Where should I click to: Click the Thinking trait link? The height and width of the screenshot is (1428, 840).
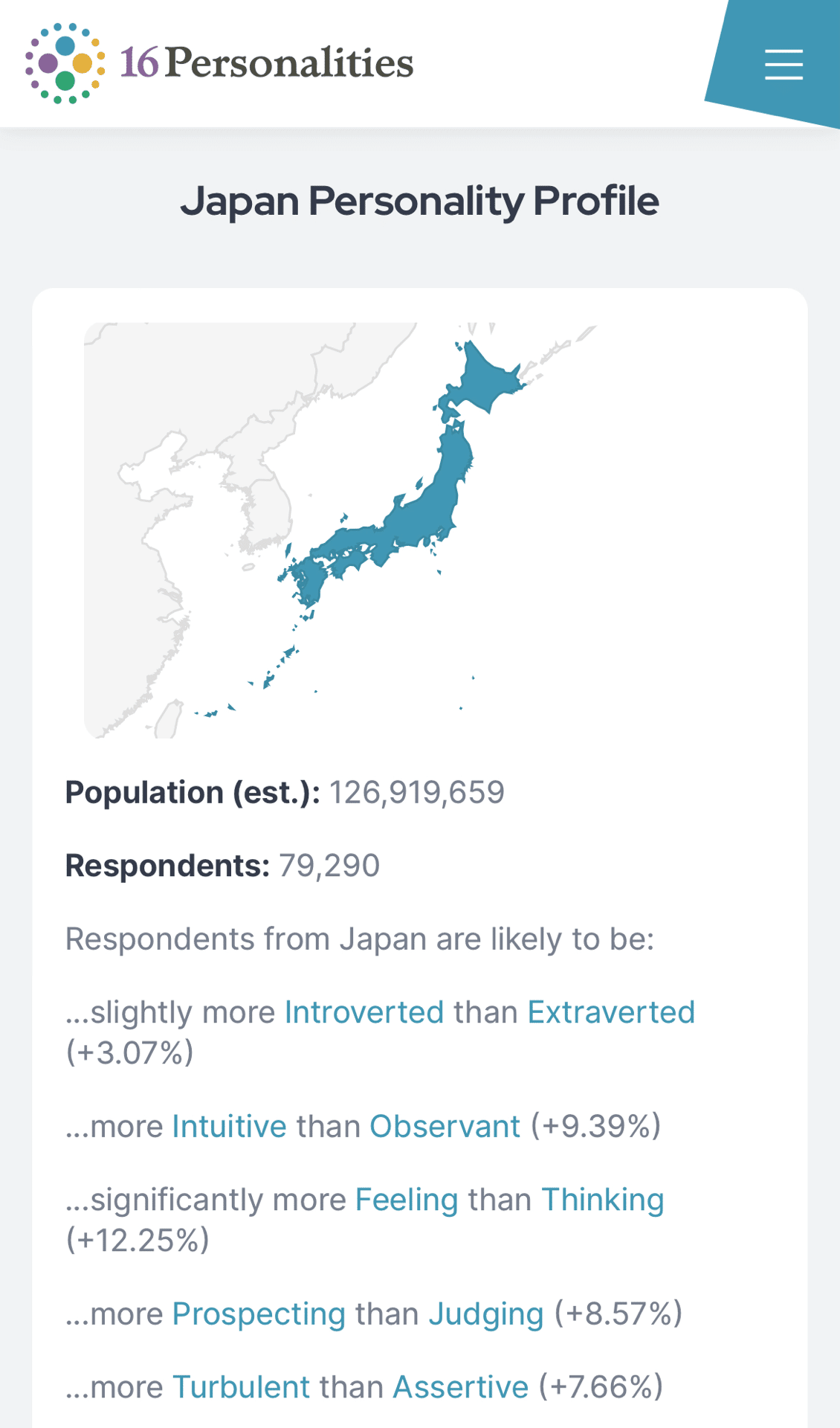pyautogui.click(x=602, y=1200)
